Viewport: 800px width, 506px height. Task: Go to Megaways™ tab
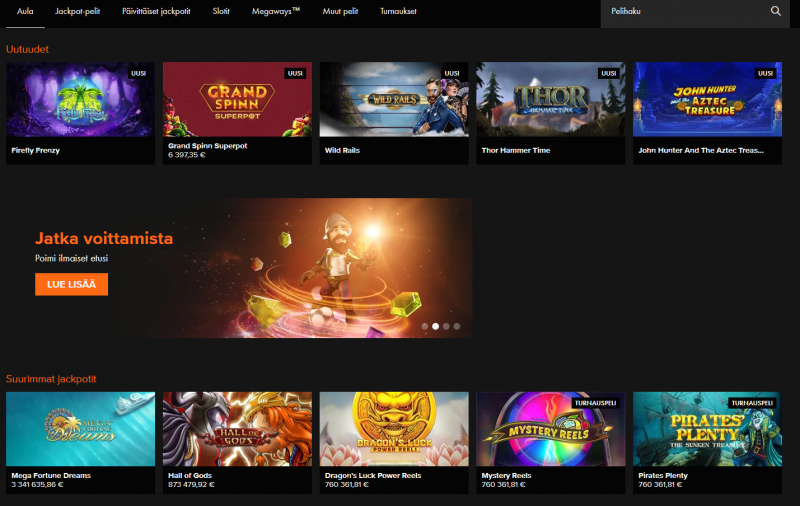pyautogui.click(x=276, y=11)
